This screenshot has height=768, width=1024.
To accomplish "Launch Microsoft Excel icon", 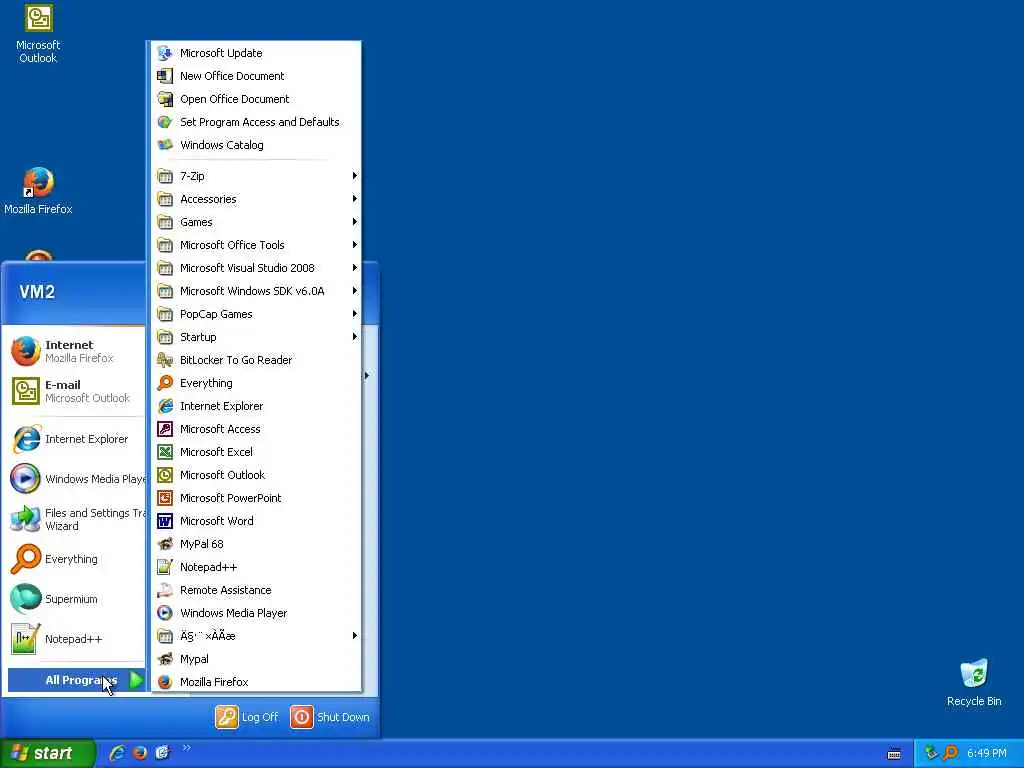I will pos(165,452).
